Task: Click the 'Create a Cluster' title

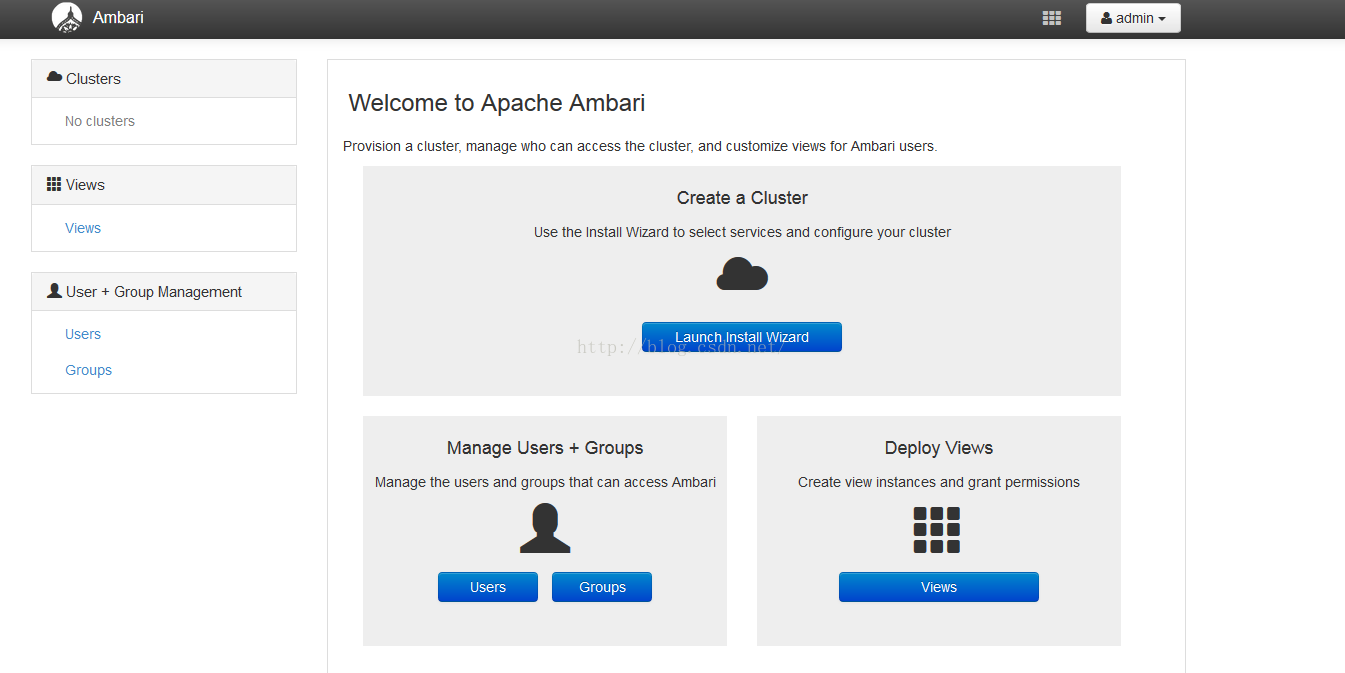Action: (742, 198)
